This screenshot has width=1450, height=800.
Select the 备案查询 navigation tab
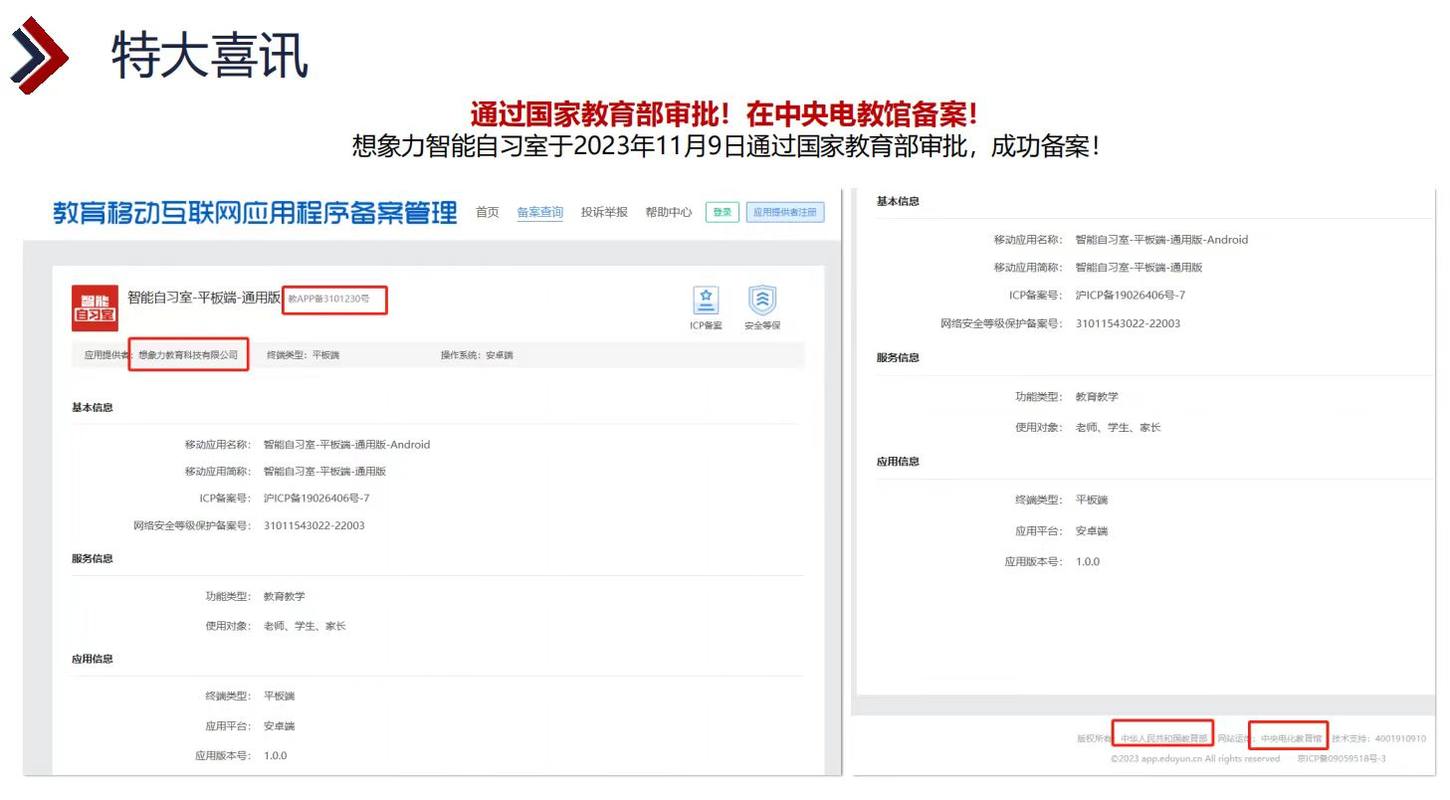(x=540, y=212)
